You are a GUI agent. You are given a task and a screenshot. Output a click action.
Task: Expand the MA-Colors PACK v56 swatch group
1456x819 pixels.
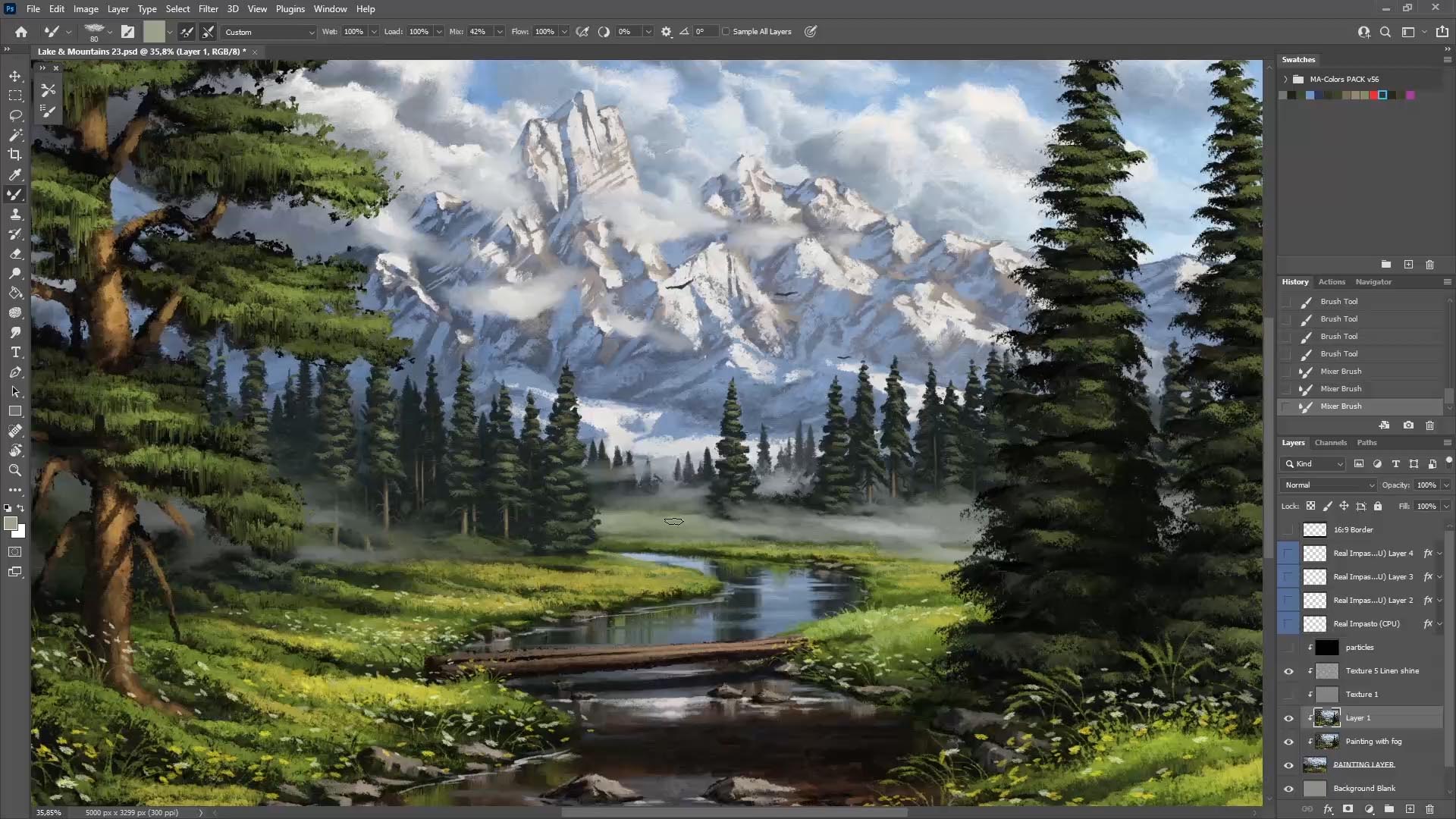click(x=1285, y=79)
